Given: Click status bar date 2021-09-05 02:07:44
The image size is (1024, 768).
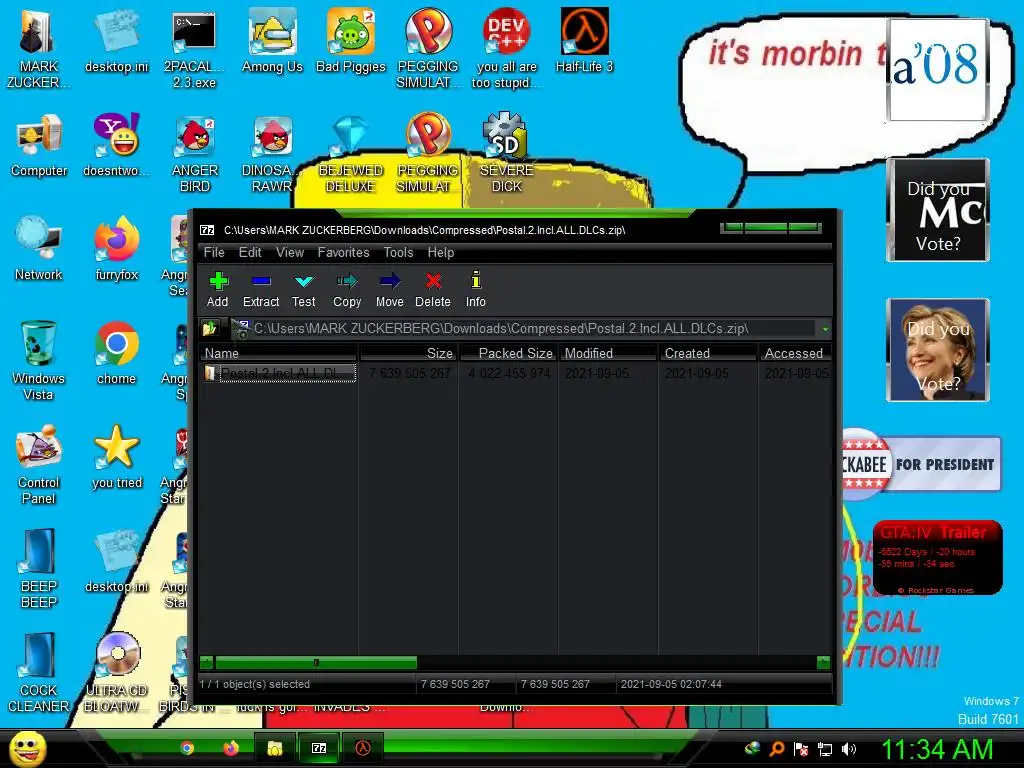Looking at the screenshot, I should 671,684.
